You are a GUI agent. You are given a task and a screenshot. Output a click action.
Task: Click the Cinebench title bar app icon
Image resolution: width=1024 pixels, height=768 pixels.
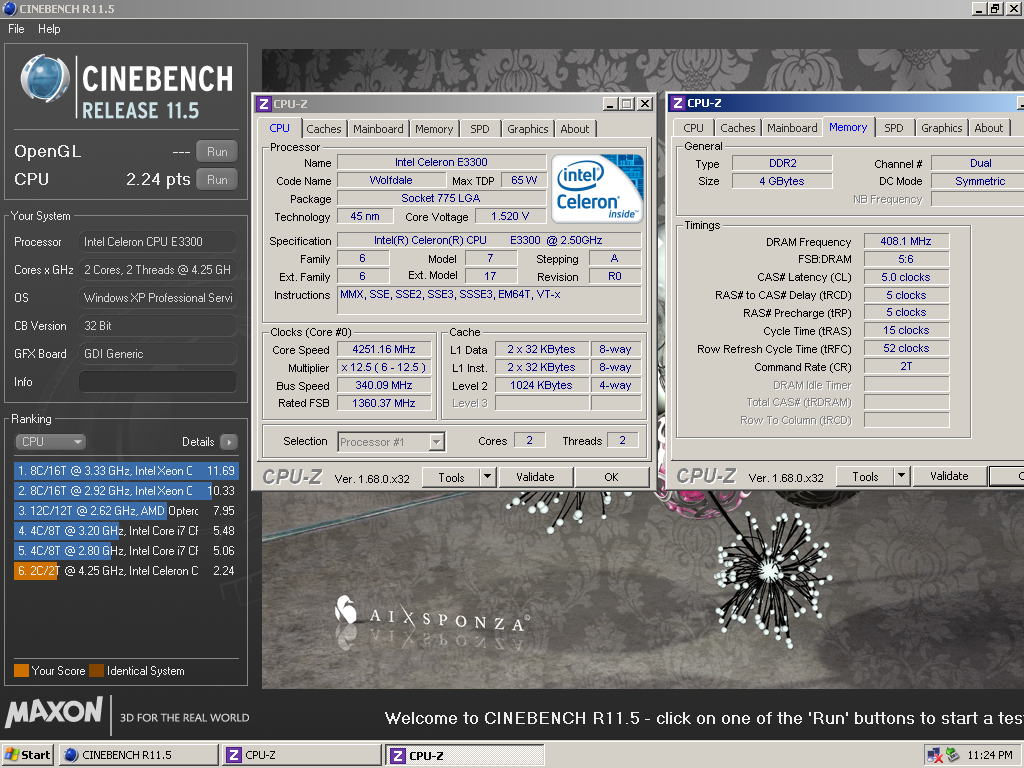point(10,8)
